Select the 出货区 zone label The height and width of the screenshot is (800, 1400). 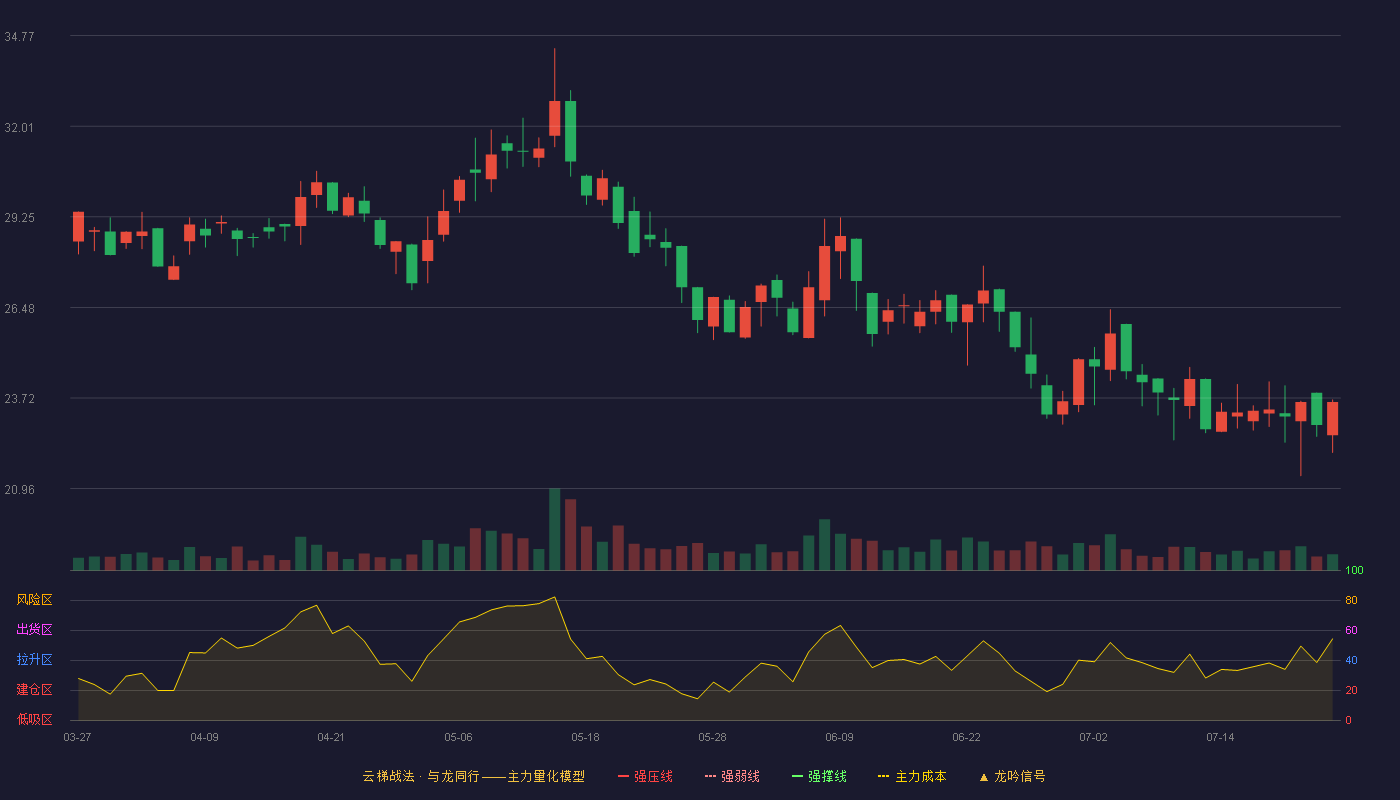click(x=34, y=630)
